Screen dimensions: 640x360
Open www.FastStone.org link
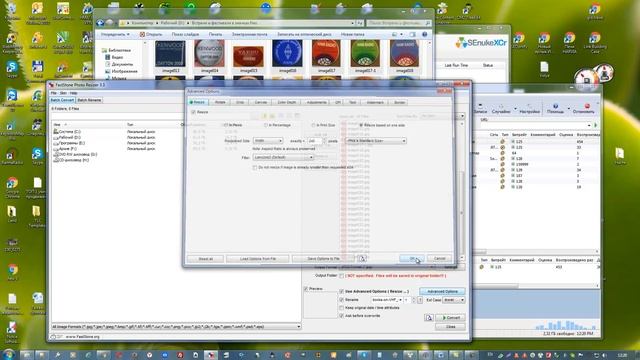[x=82, y=337]
